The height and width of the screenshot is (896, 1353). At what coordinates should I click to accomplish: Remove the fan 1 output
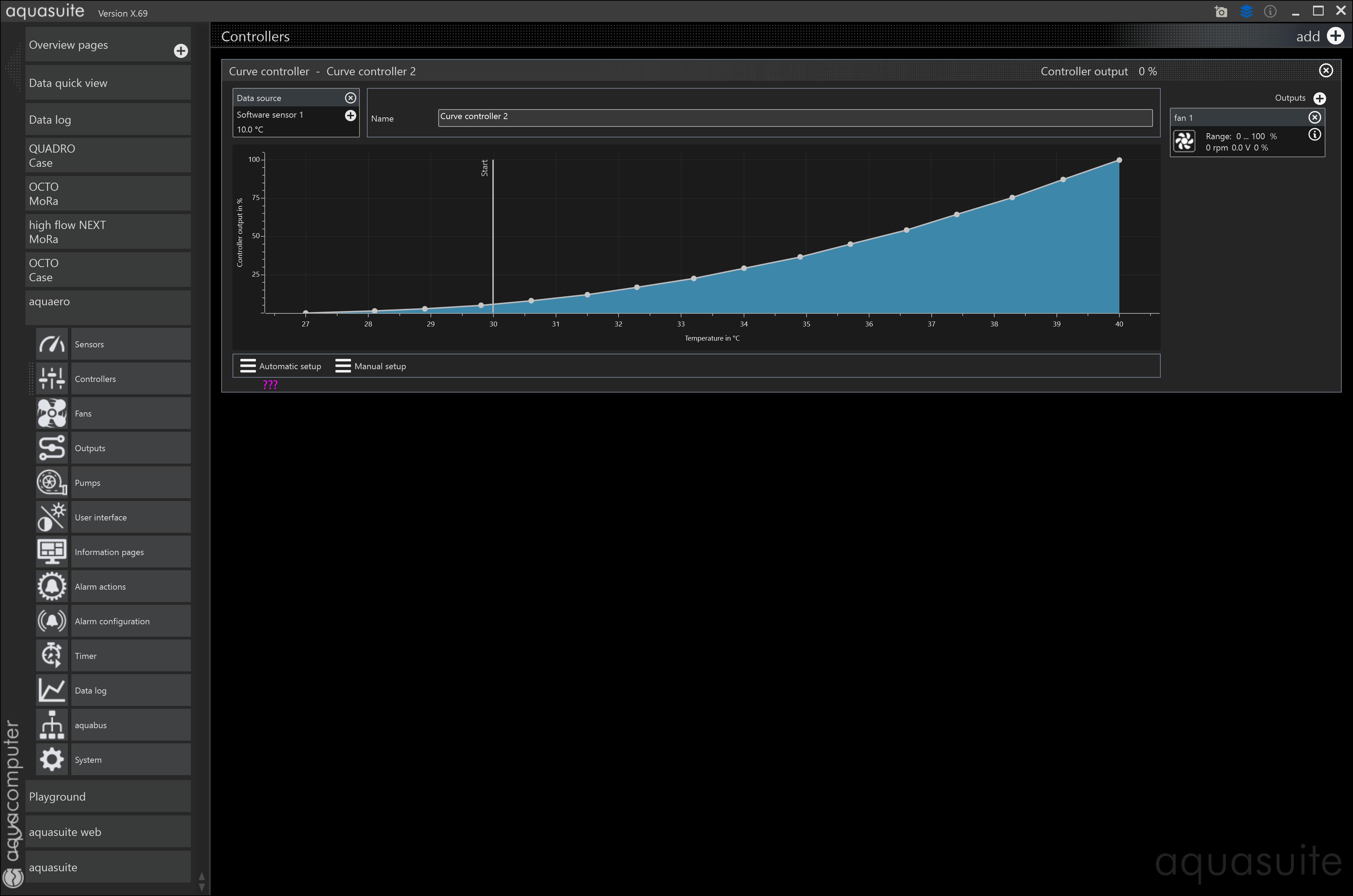tap(1314, 117)
